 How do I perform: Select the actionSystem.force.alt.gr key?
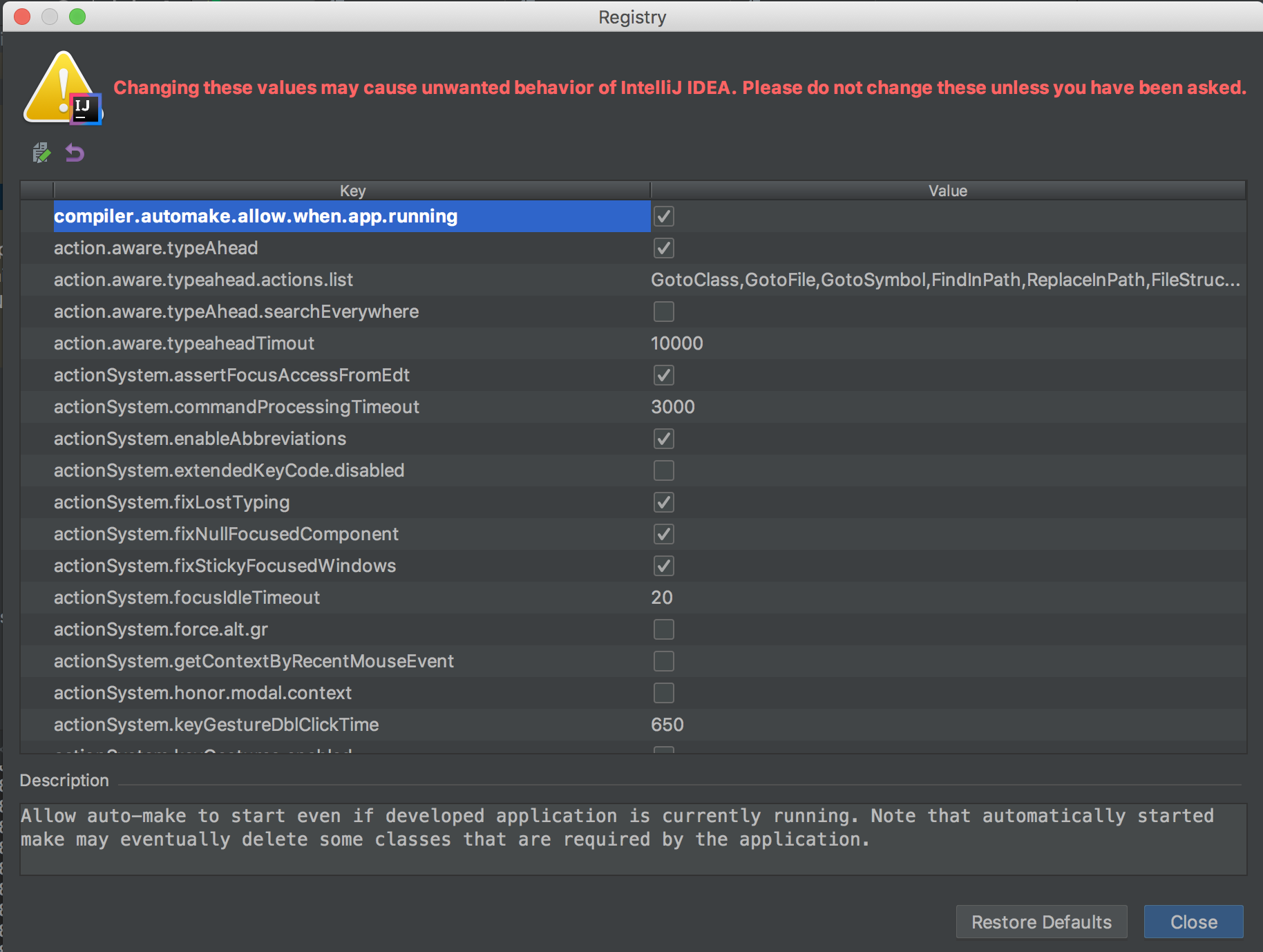coord(160,629)
